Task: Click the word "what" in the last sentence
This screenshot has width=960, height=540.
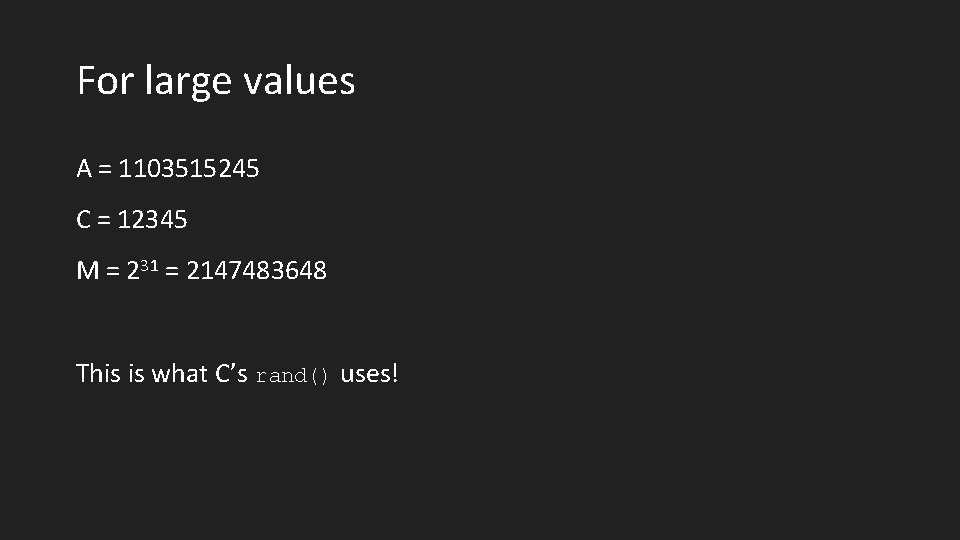Action: (x=180, y=374)
